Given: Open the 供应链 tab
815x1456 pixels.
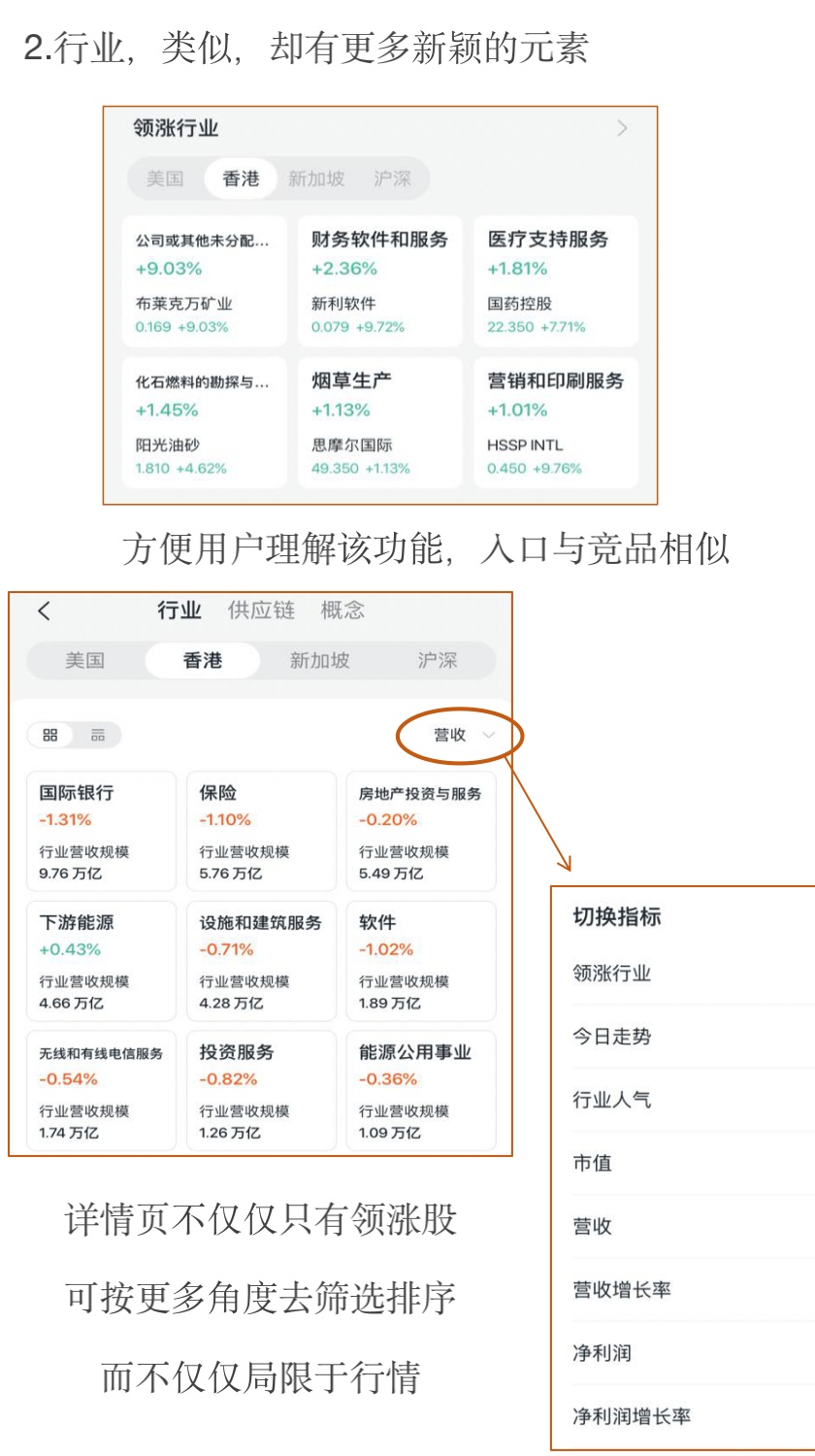Looking at the screenshot, I should click(260, 611).
